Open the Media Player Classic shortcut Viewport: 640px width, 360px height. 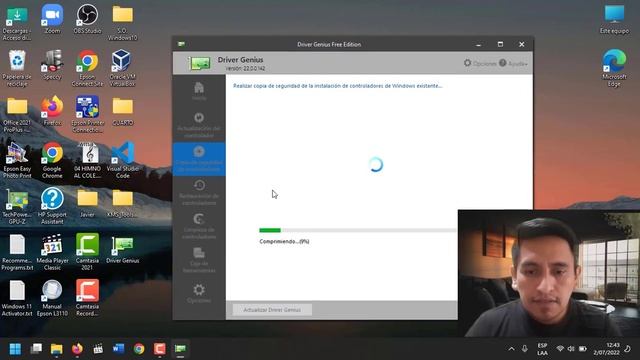click(52, 252)
